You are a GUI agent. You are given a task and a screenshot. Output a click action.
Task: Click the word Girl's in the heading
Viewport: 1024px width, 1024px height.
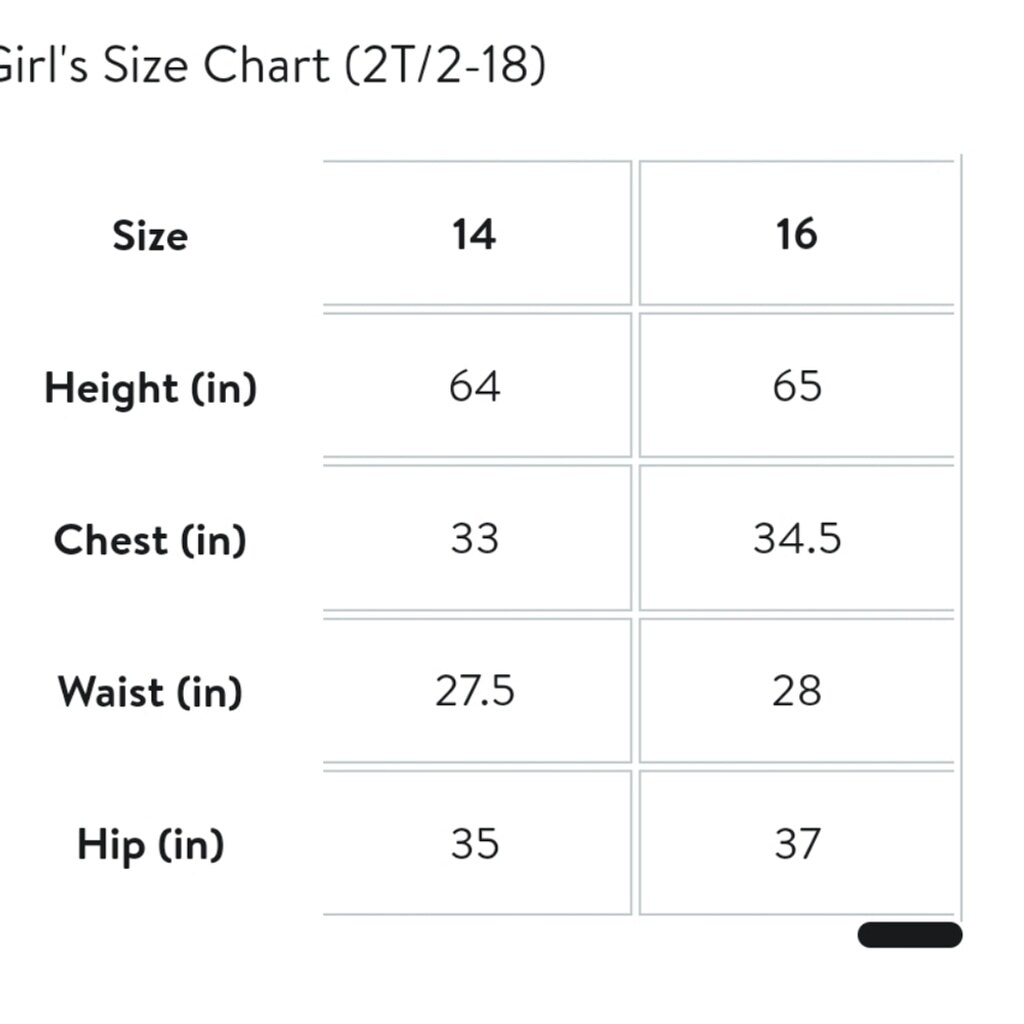(38, 67)
